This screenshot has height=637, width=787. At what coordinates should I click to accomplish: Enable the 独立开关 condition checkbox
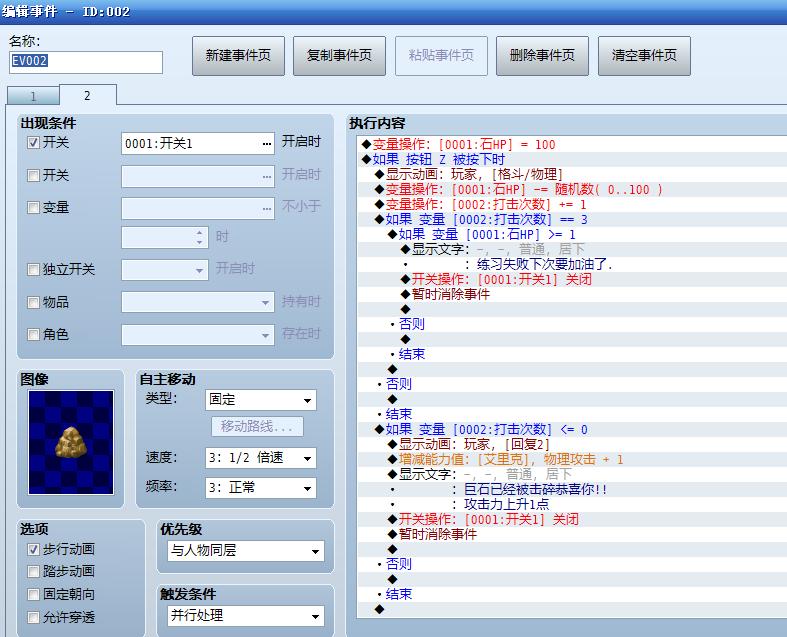pos(33,270)
